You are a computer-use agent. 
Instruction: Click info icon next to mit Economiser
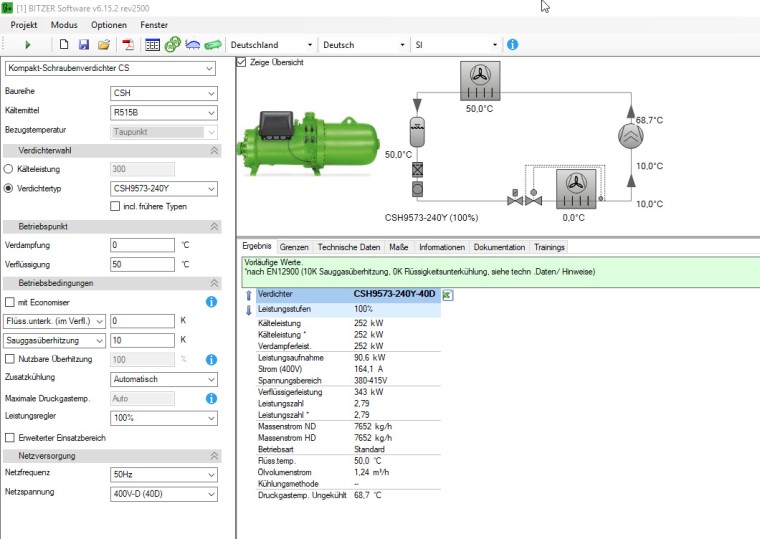(x=211, y=302)
